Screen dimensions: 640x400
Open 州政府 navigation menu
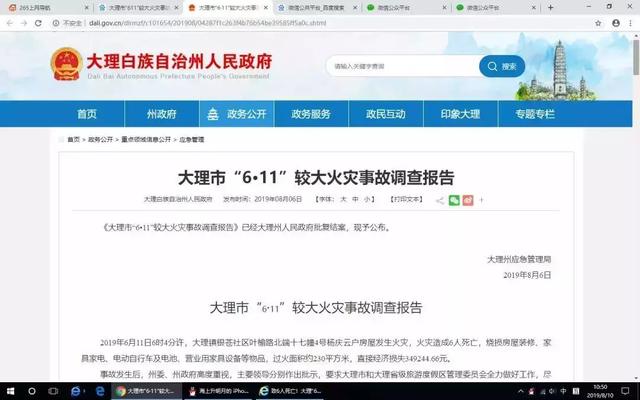(161, 114)
